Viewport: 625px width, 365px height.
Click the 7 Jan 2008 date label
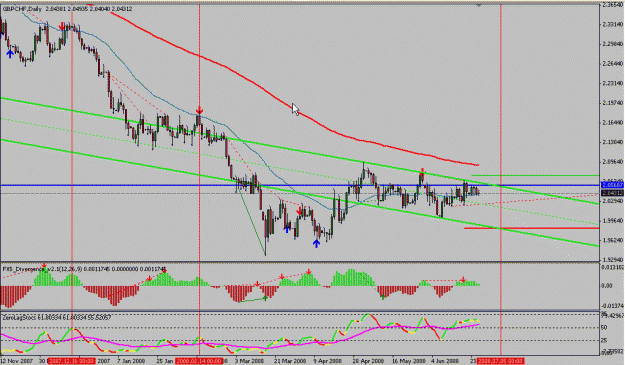pos(132,361)
